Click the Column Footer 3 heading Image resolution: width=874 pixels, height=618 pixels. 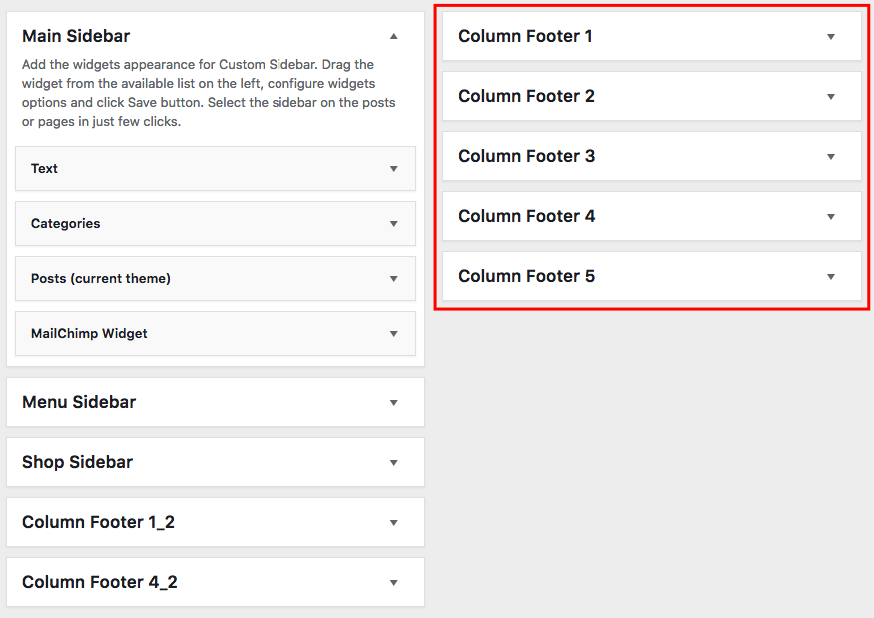click(526, 156)
